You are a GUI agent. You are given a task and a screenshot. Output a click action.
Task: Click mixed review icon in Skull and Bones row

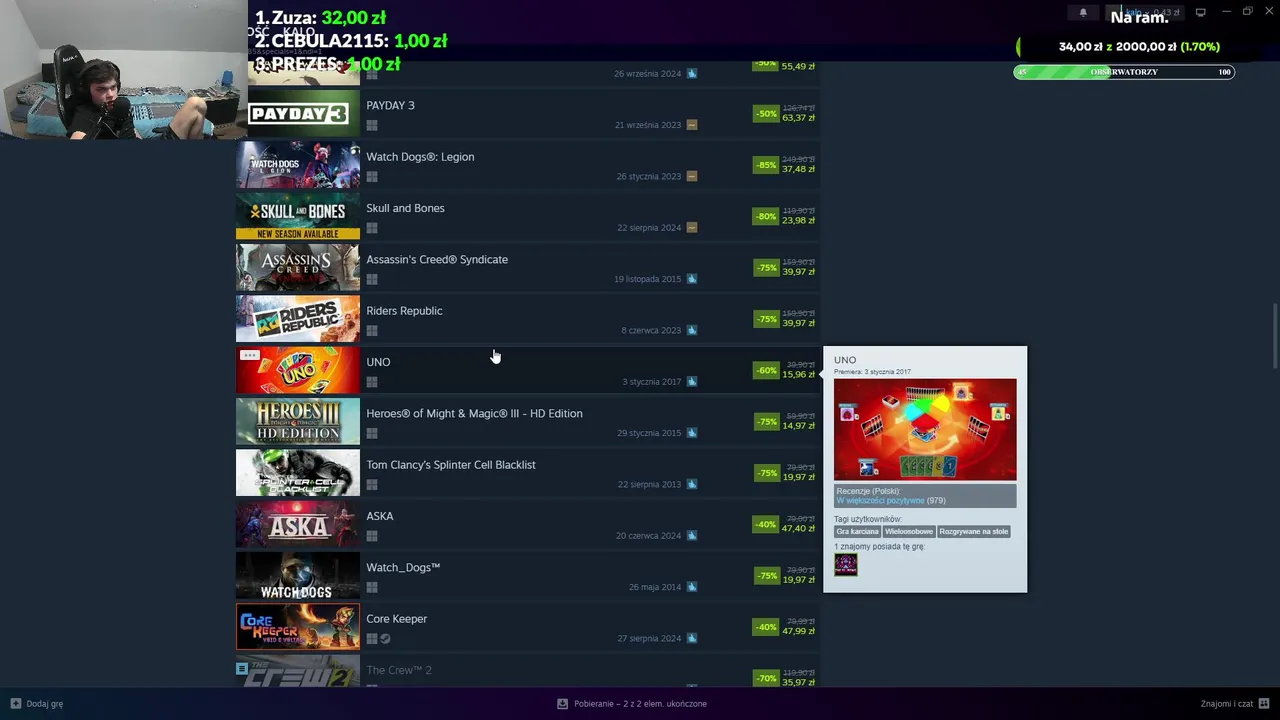point(692,227)
